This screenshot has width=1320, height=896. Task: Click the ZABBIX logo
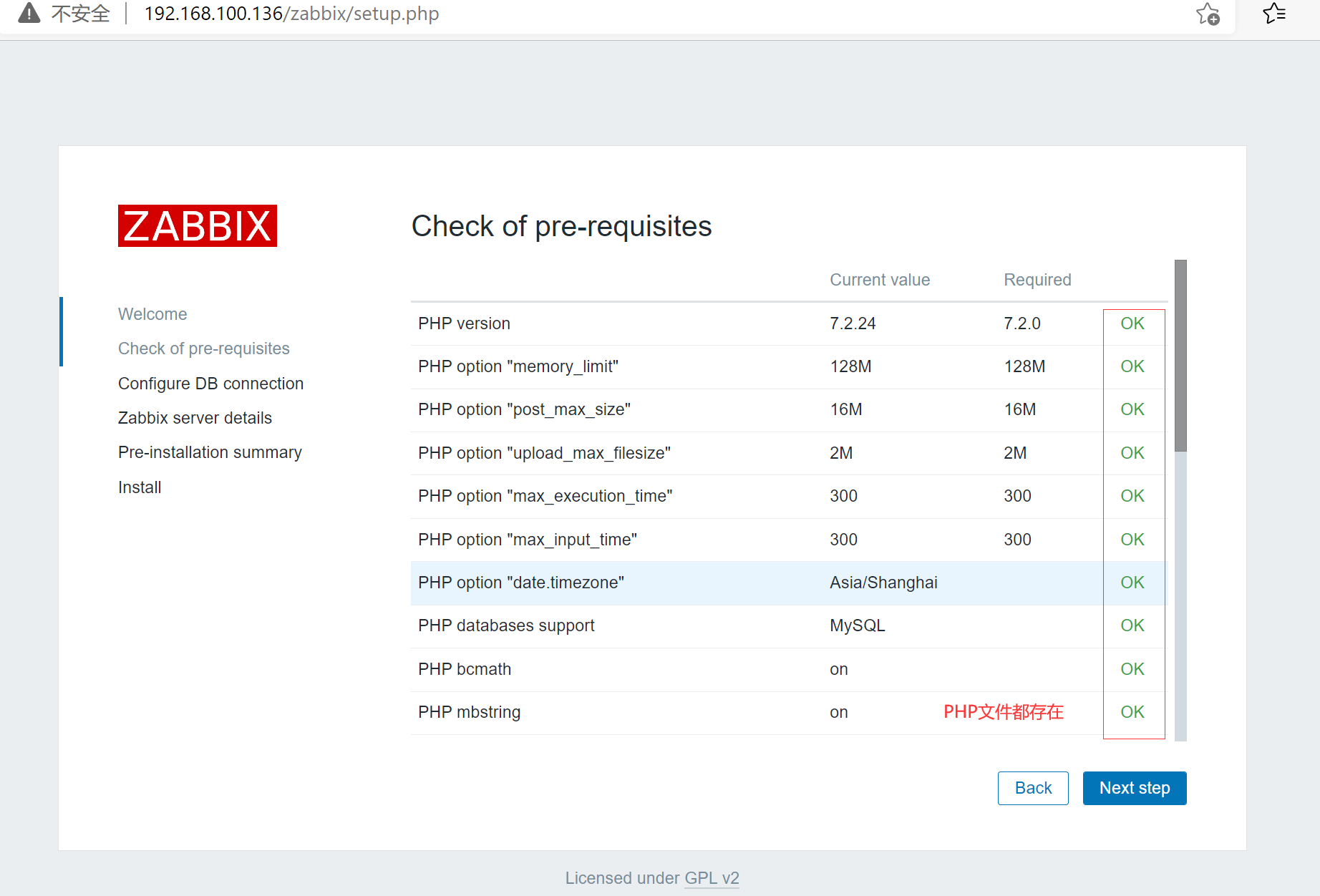pos(197,225)
